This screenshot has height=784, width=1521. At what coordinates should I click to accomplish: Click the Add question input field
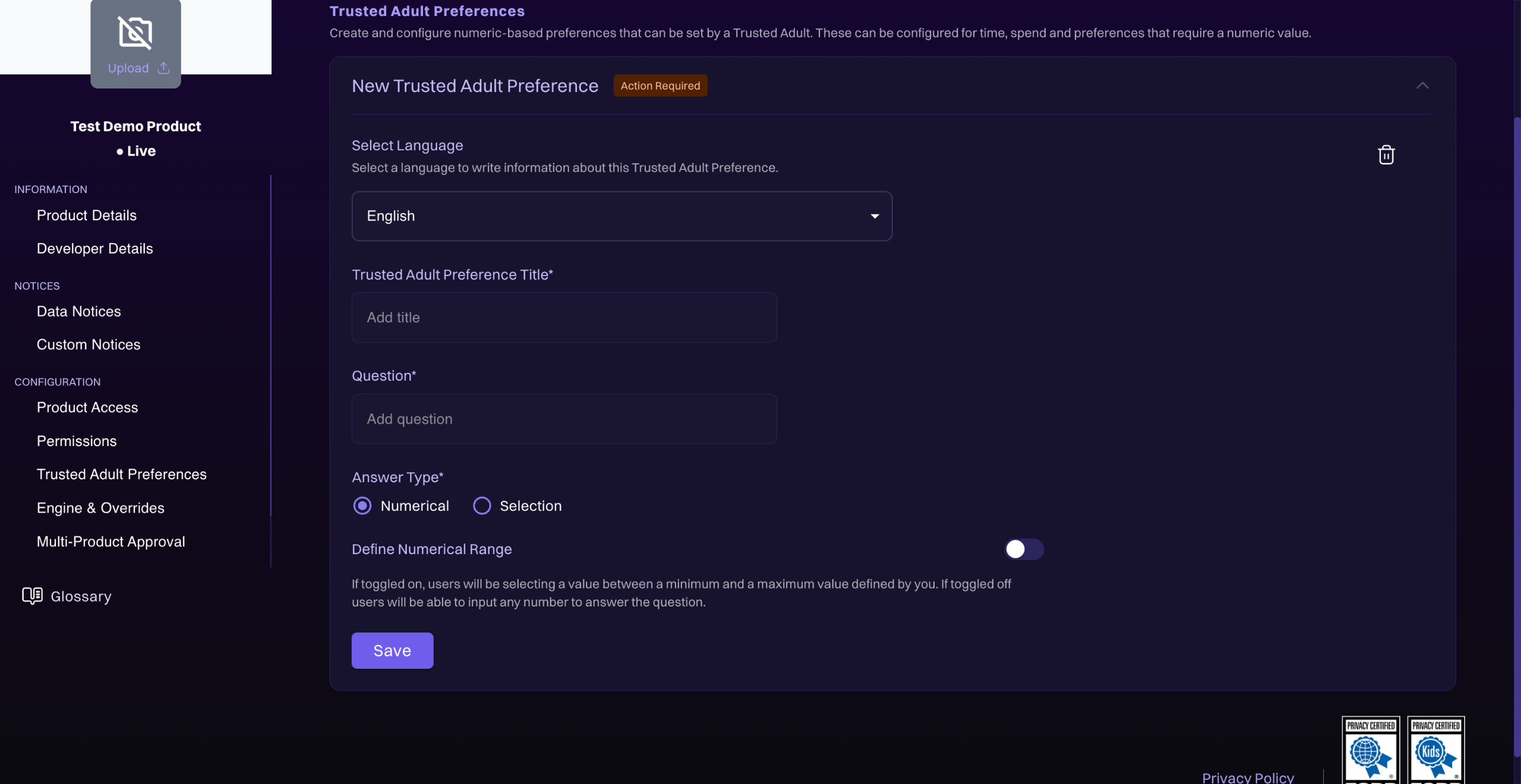(x=564, y=419)
